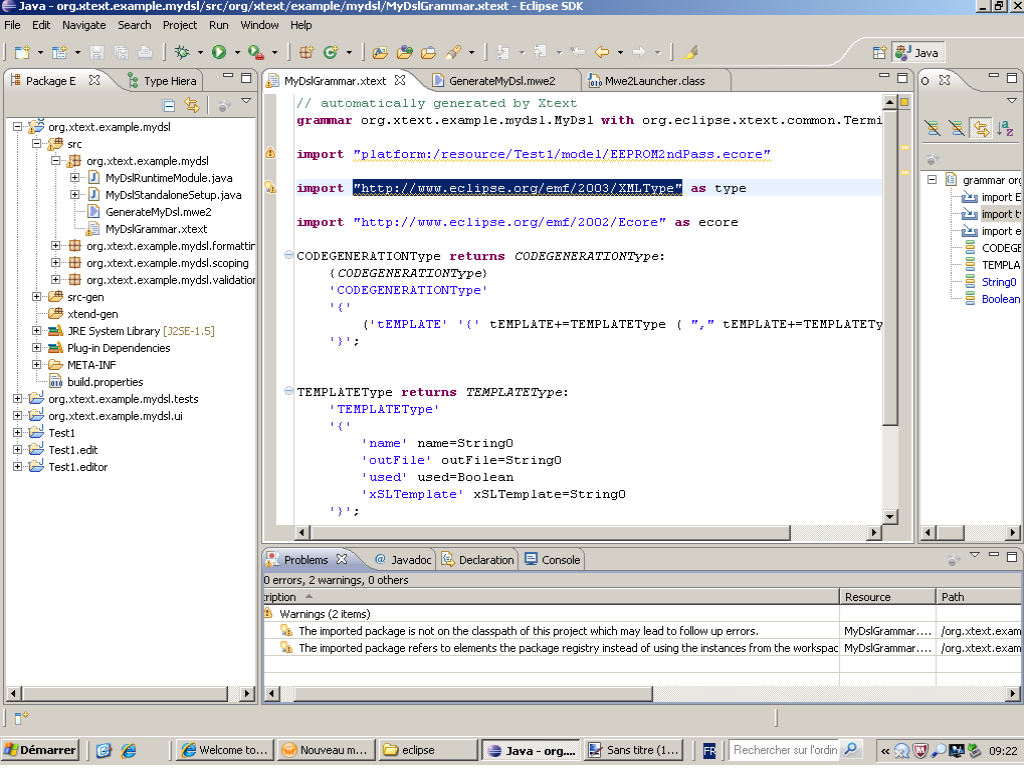This screenshot has width=1024, height=768.
Task: Switch to the Console tab
Action: coord(552,560)
